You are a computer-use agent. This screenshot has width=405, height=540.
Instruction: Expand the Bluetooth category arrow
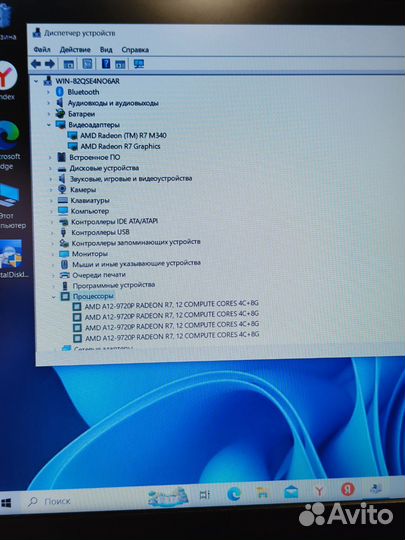(x=49, y=92)
